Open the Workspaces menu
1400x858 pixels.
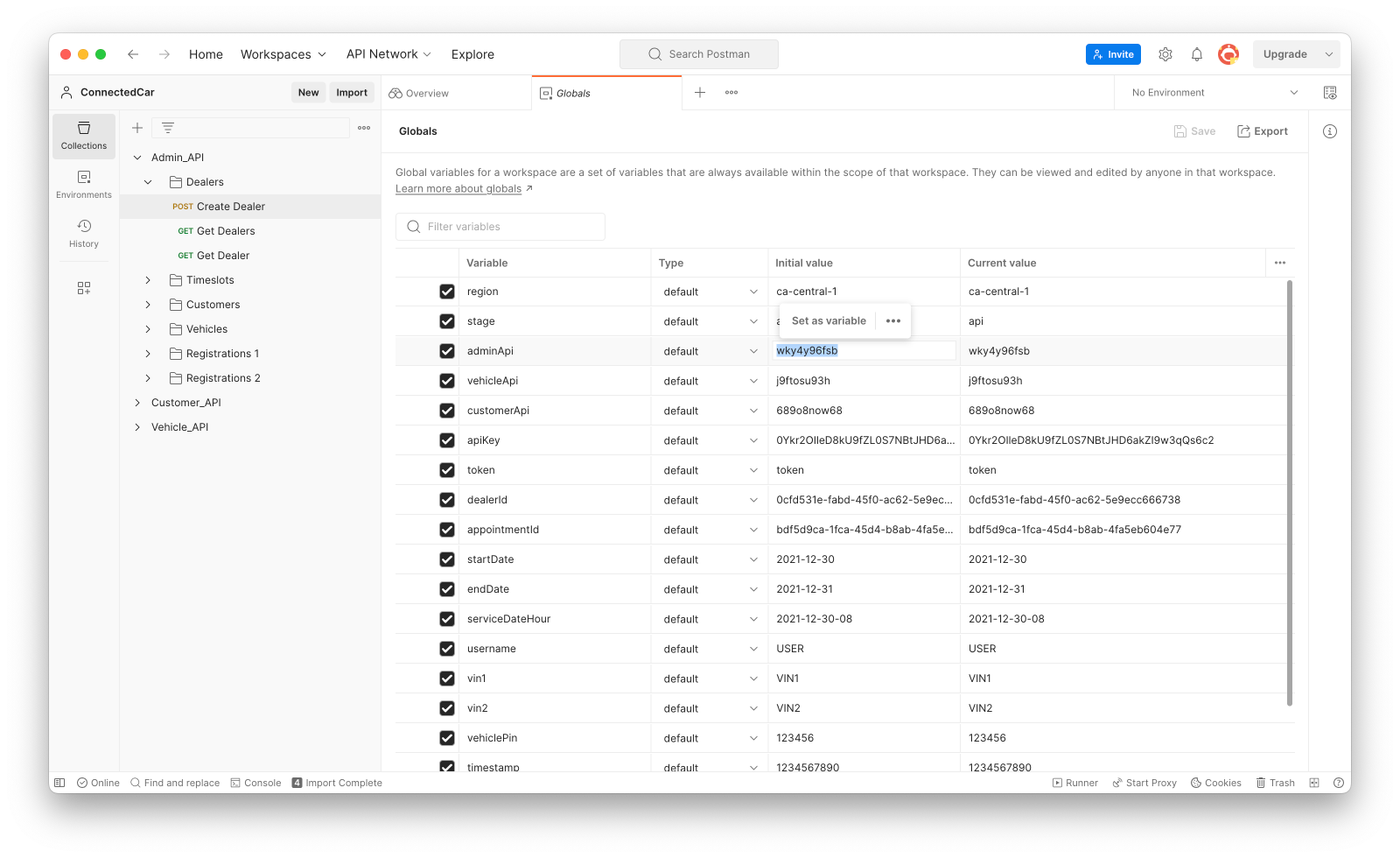point(283,54)
